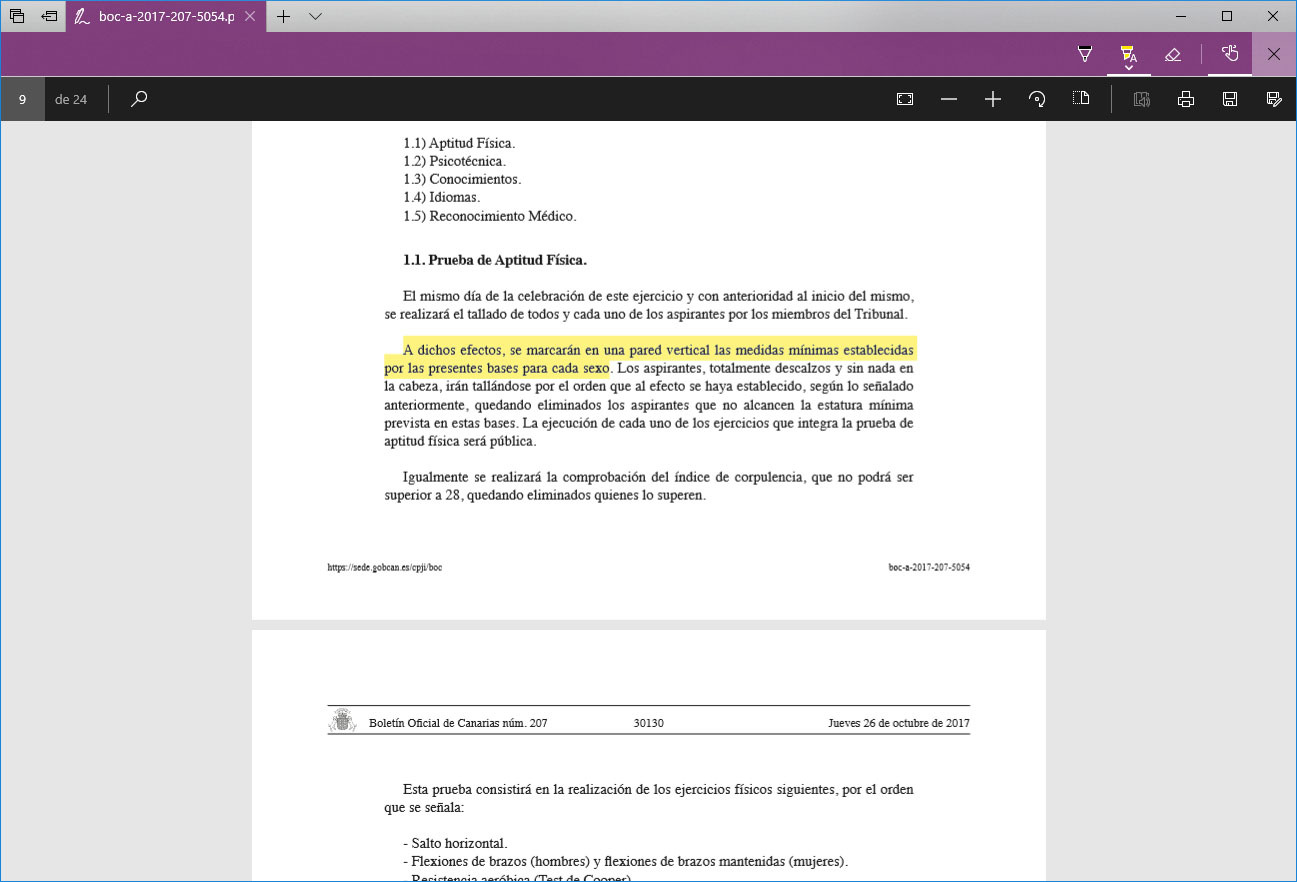Zoom out of the PDF
The image size is (1297, 882).
click(948, 99)
